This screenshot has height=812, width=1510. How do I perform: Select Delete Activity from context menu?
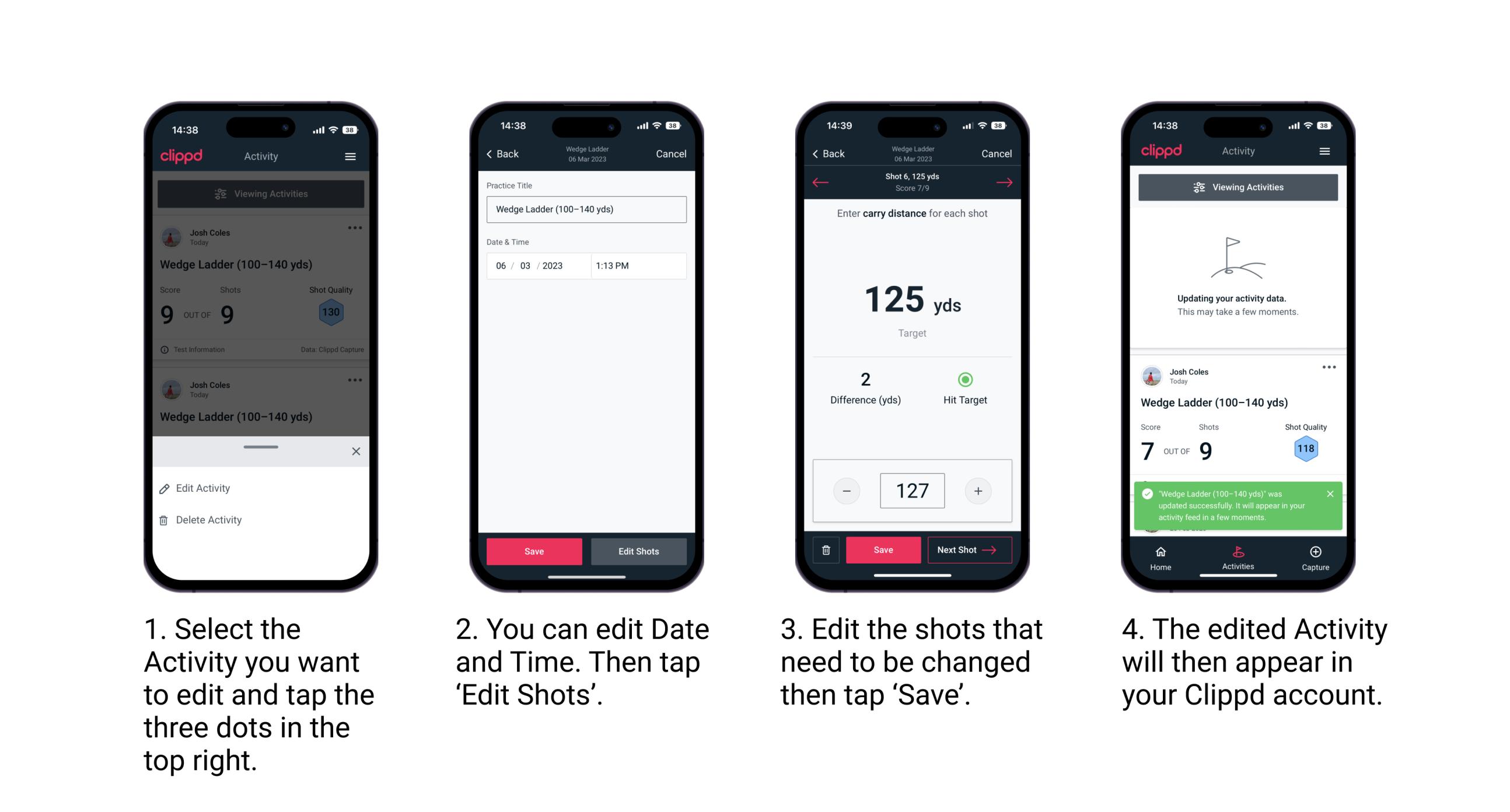[x=209, y=520]
